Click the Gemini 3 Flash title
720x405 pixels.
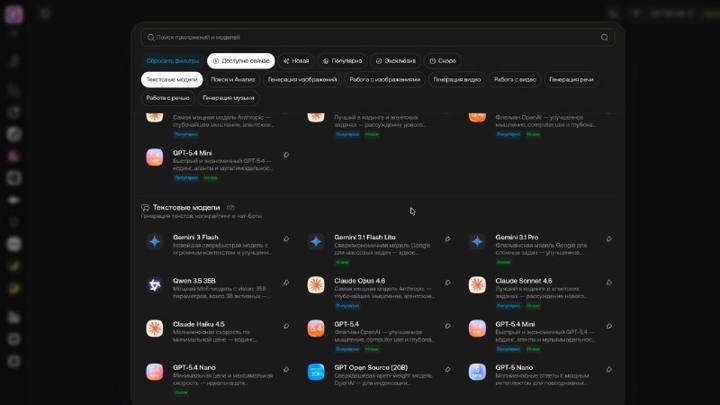click(x=196, y=237)
